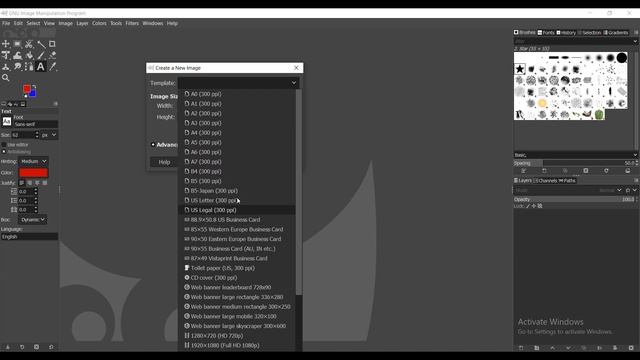Click refresh brushes icon
This screenshot has height=360, width=640.
coord(606,171)
